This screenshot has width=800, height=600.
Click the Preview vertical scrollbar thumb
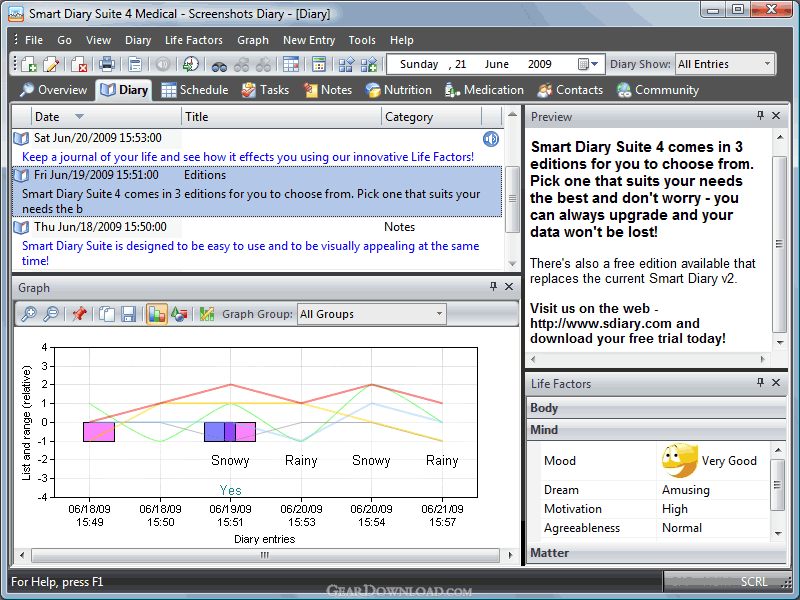[779, 244]
